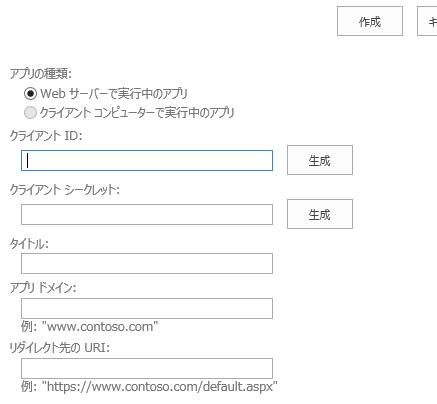
Task: Click the アプリ ドメイン label text
Action: click(x=43, y=287)
